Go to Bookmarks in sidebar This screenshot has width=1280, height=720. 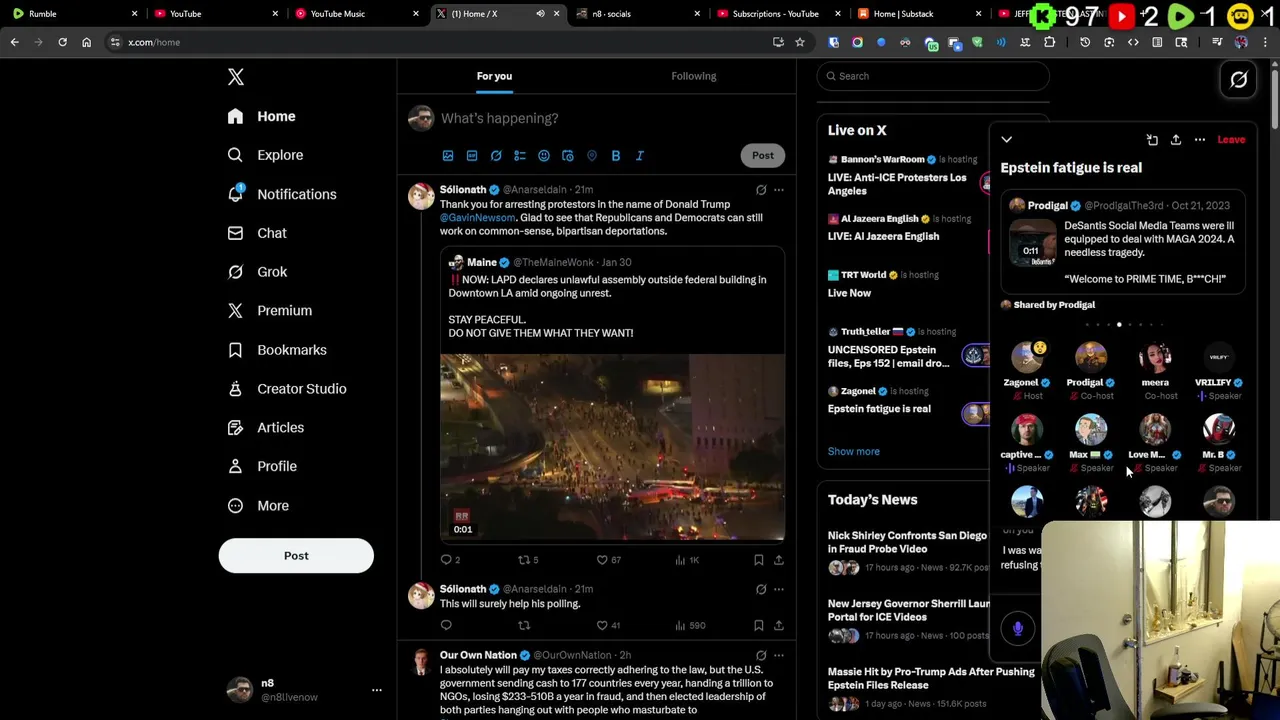(276, 350)
